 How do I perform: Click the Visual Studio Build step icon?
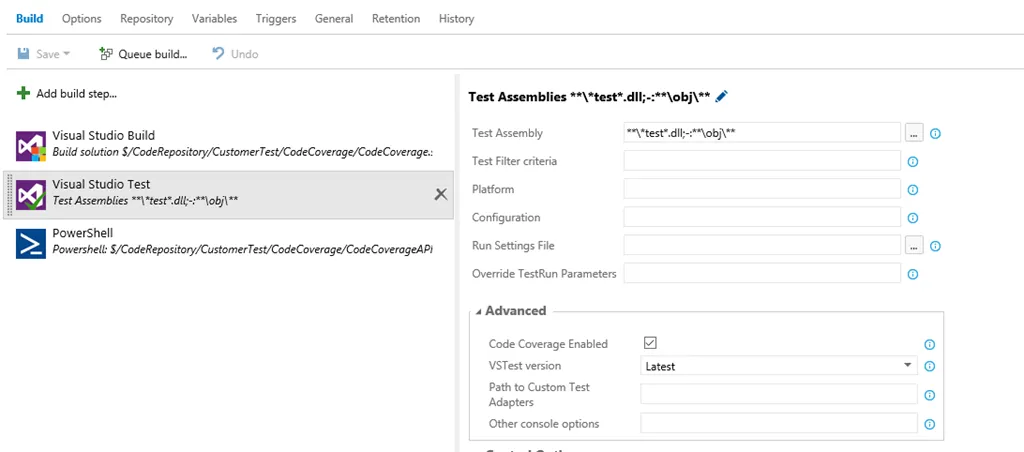31,146
